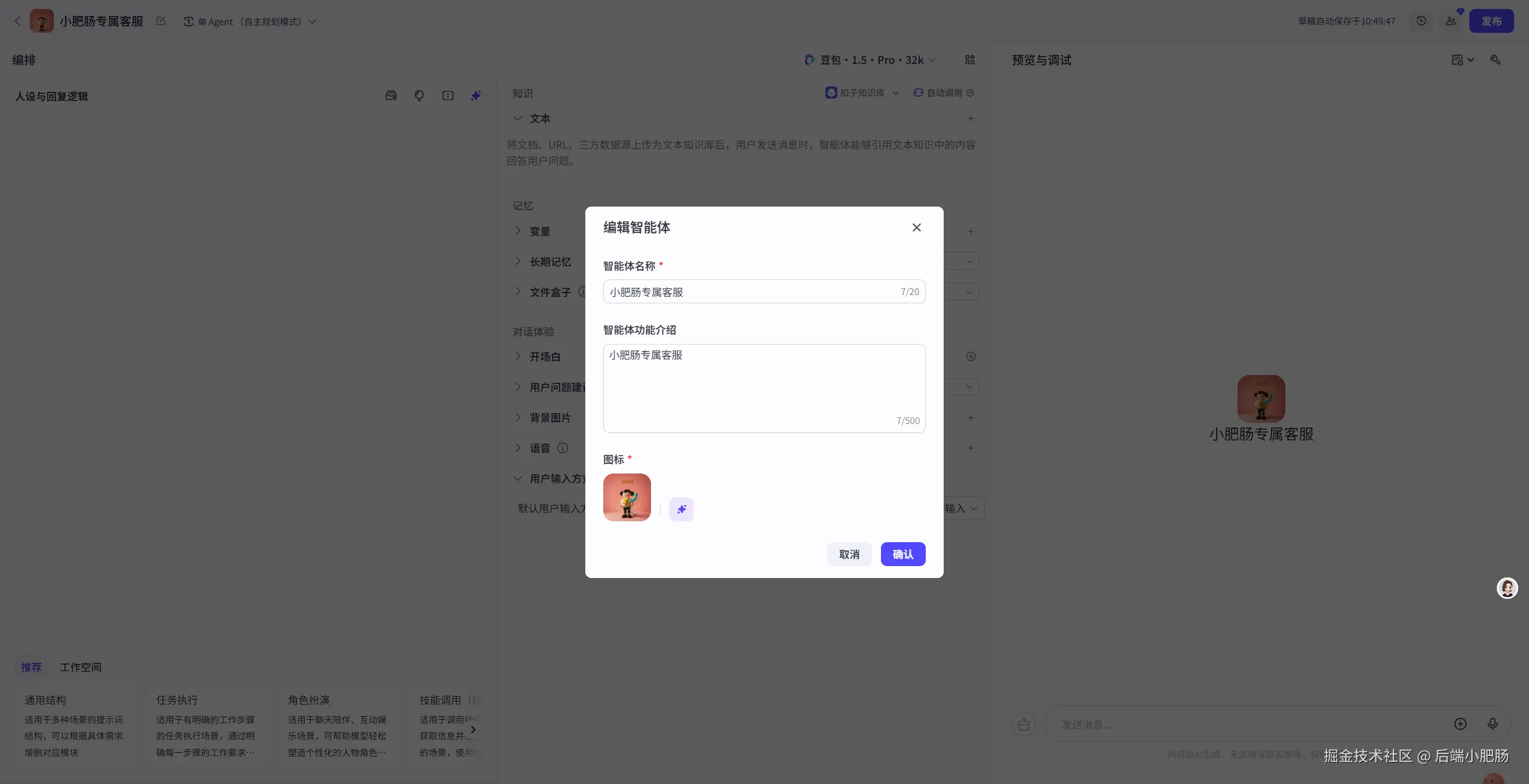The image size is (1529, 784).
Task: Click the 自动调用 setting
Action: (x=944, y=93)
